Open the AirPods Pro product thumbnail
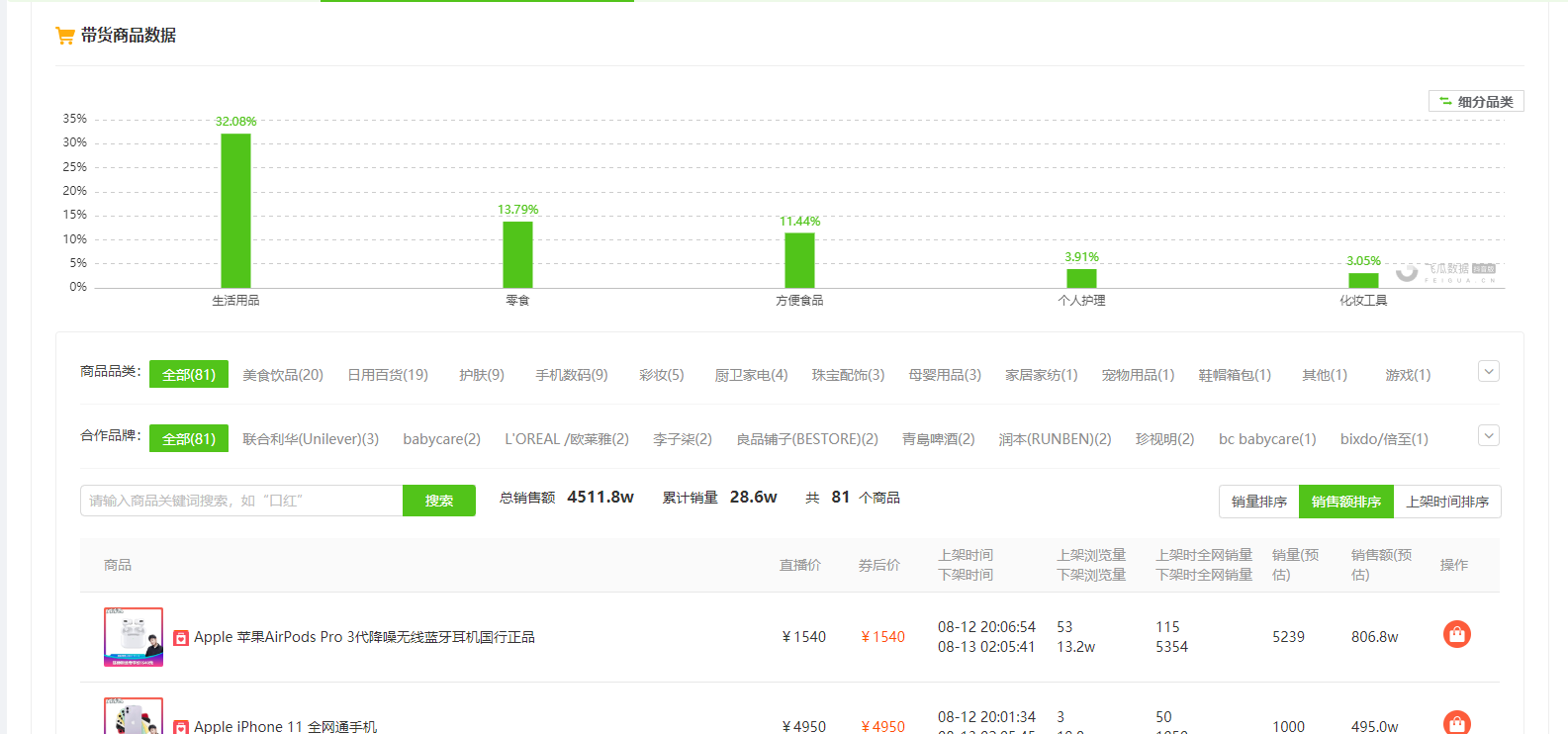Viewport: 1568px width, 734px height. pos(134,637)
